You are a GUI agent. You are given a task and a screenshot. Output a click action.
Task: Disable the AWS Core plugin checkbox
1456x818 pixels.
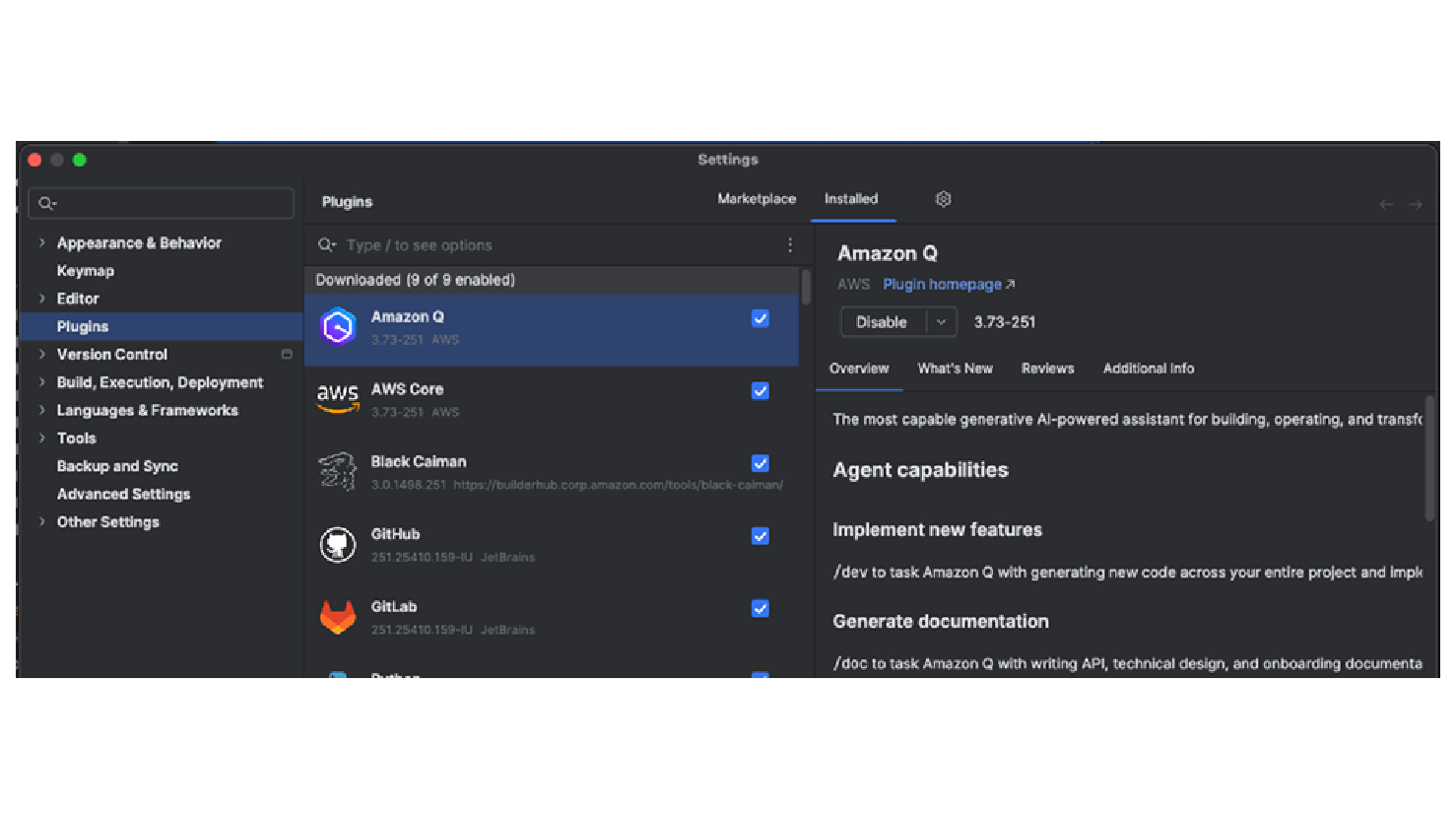pyautogui.click(x=760, y=391)
